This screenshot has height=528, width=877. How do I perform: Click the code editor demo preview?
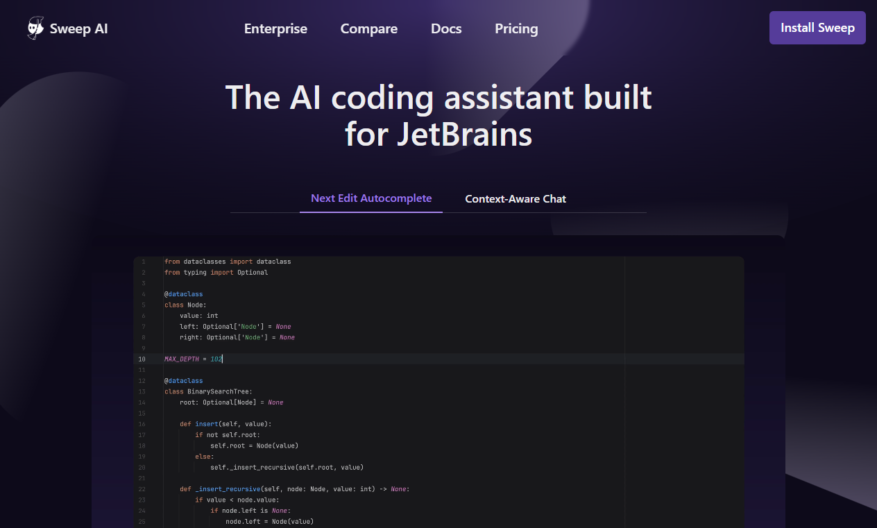point(438,392)
